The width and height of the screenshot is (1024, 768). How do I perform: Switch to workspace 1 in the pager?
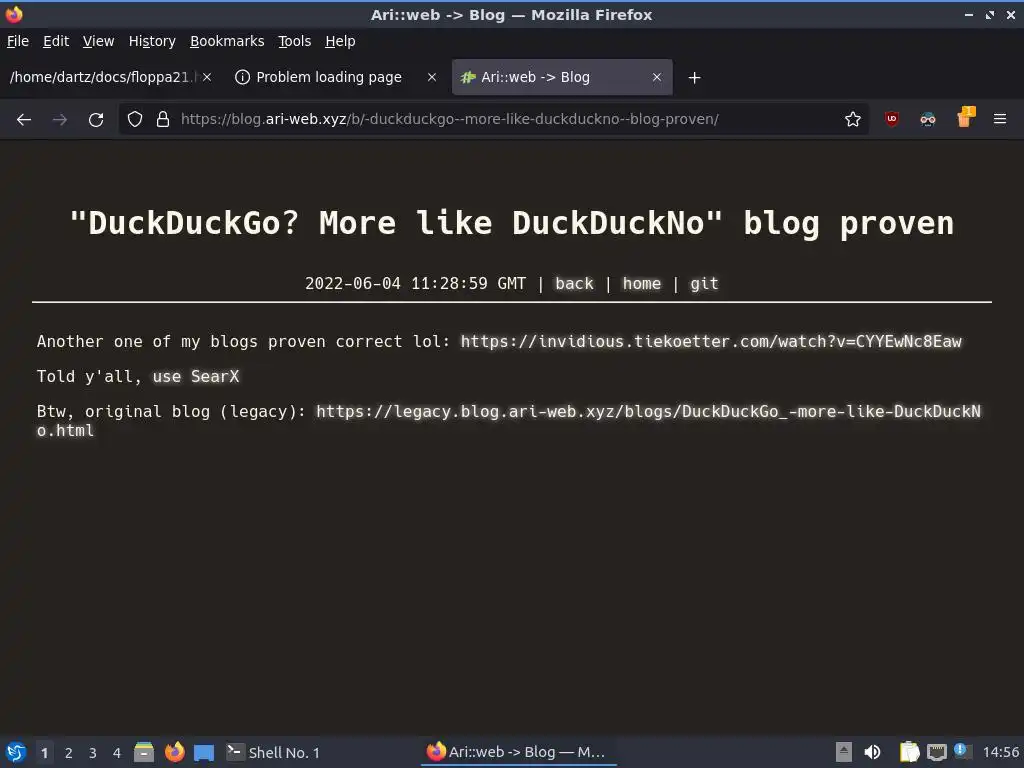point(44,753)
